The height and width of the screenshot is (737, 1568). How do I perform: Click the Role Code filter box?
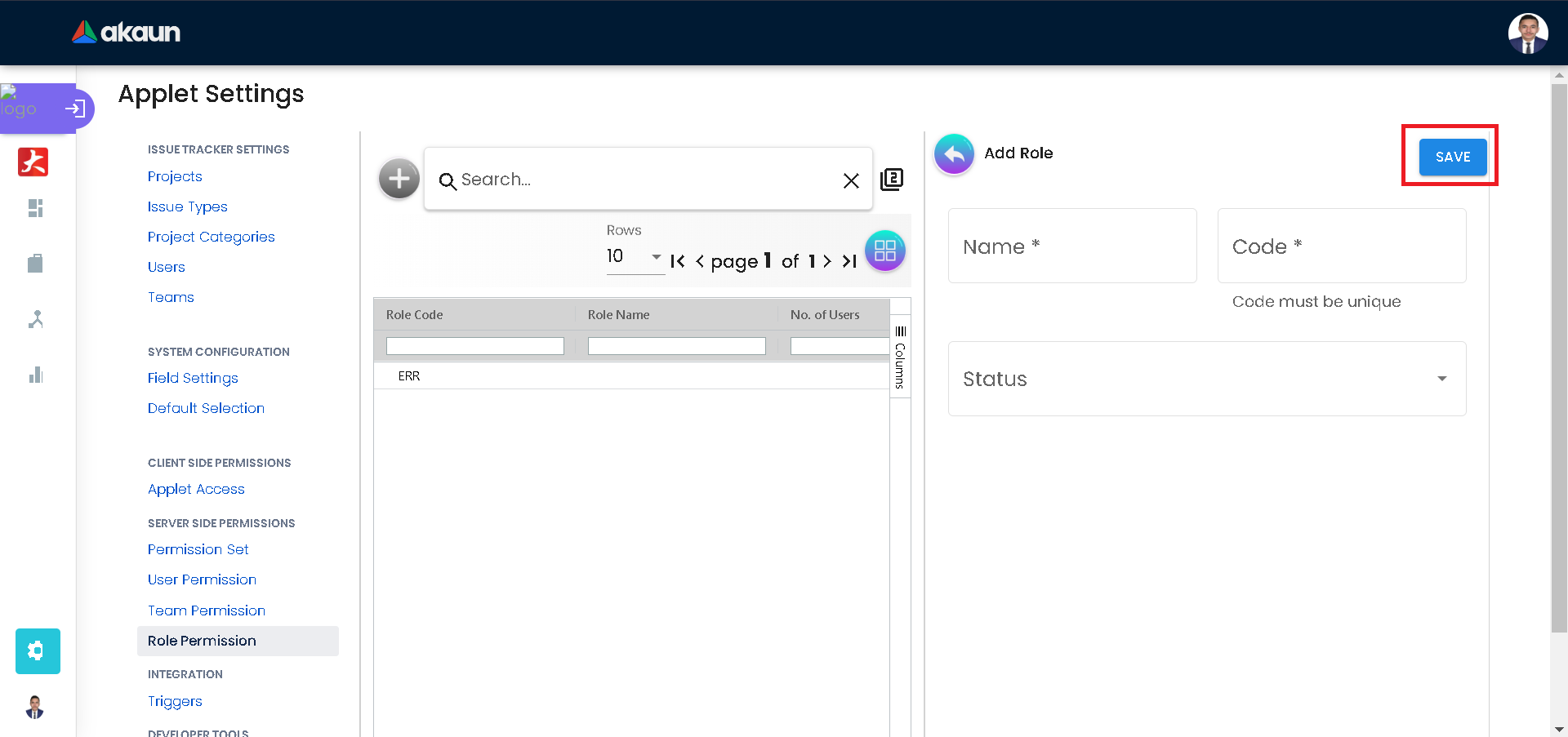click(x=475, y=346)
